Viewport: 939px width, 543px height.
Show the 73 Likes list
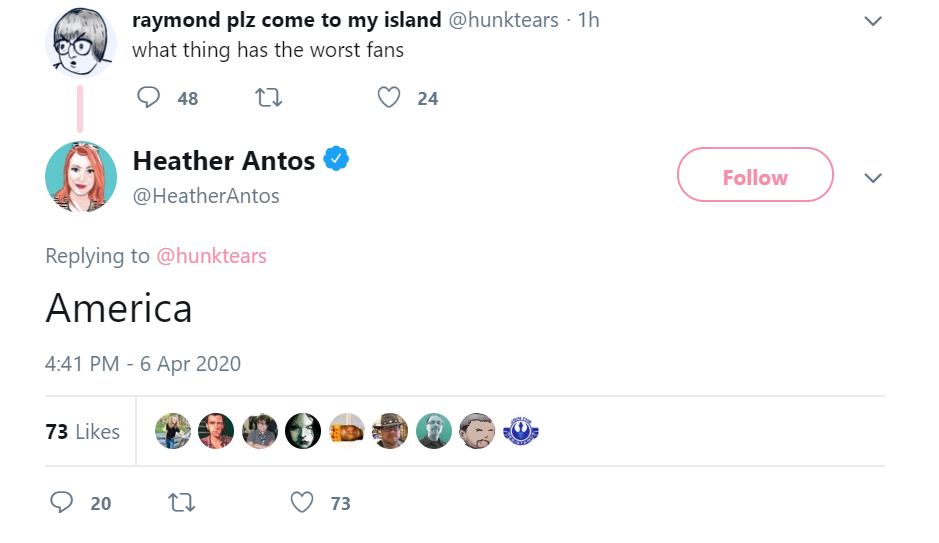[83, 432]
